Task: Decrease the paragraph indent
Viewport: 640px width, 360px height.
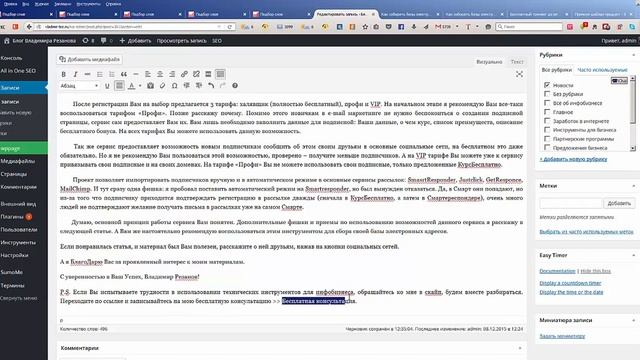Action: point(187,86)
